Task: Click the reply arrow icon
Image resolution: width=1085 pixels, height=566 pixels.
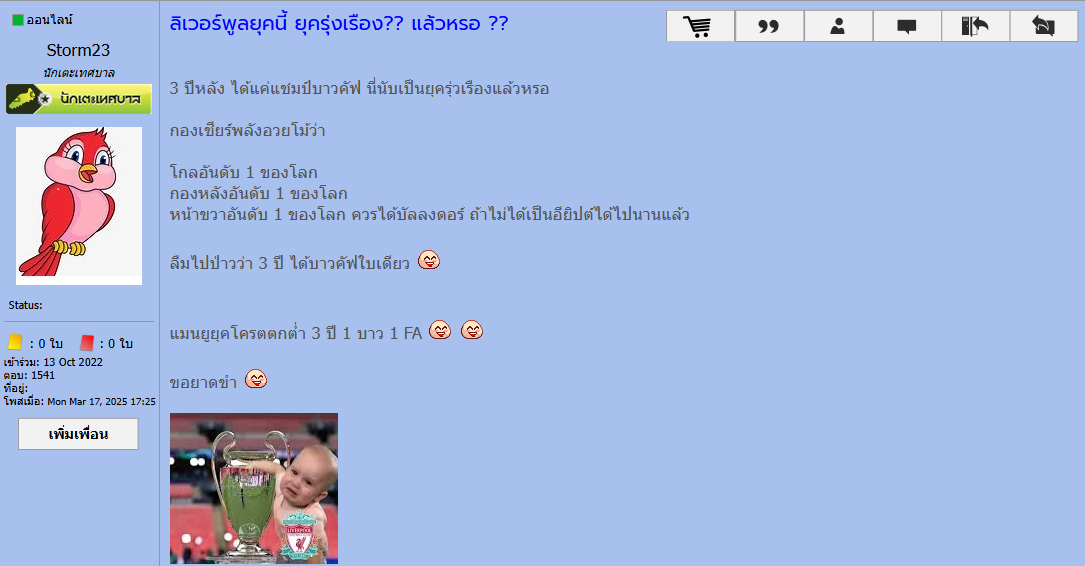Action: (x=1043, y=26)
